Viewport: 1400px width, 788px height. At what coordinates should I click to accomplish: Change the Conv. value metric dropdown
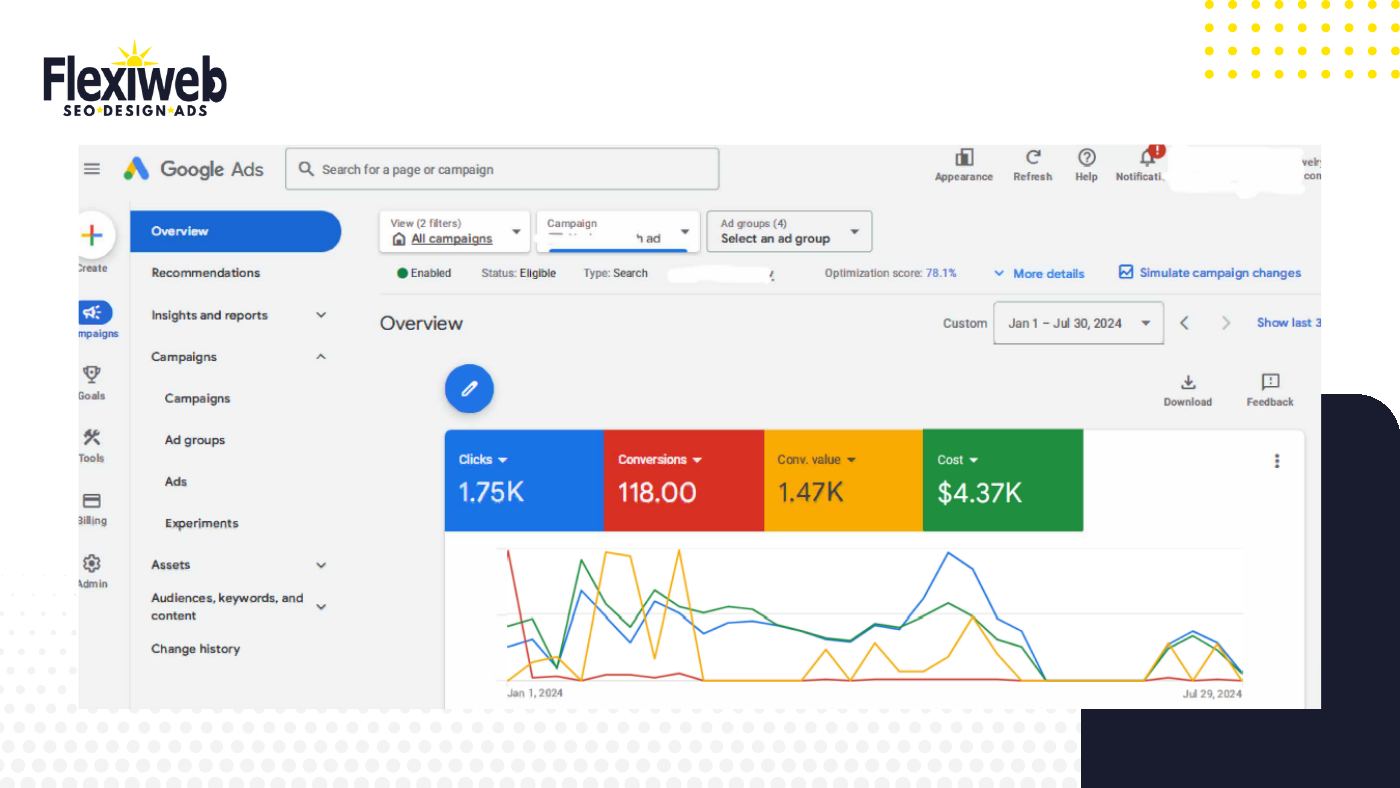coord(817,460)
